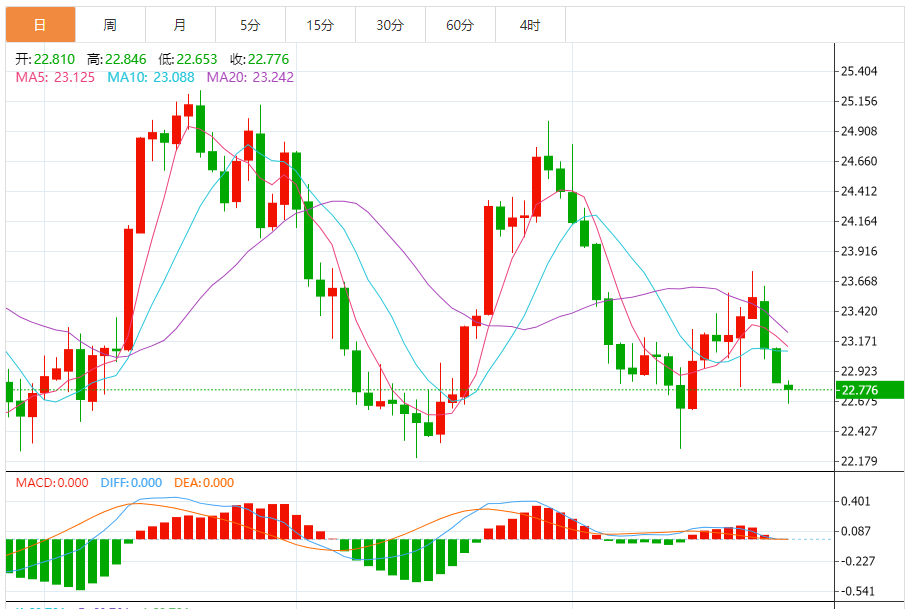914x609 pixels.
Task: Switch to the 周 weekly tab
Action: (x=110, y=25)
